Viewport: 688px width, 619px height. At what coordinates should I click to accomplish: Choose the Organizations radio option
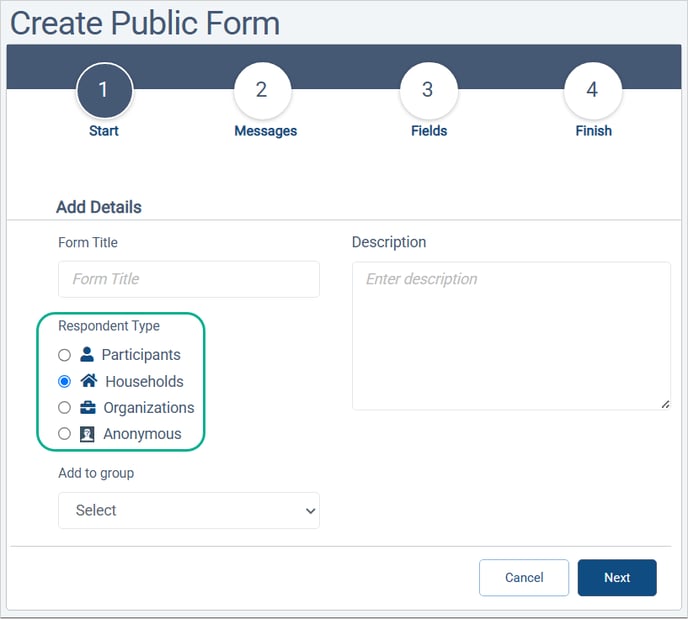coord(64,408)
